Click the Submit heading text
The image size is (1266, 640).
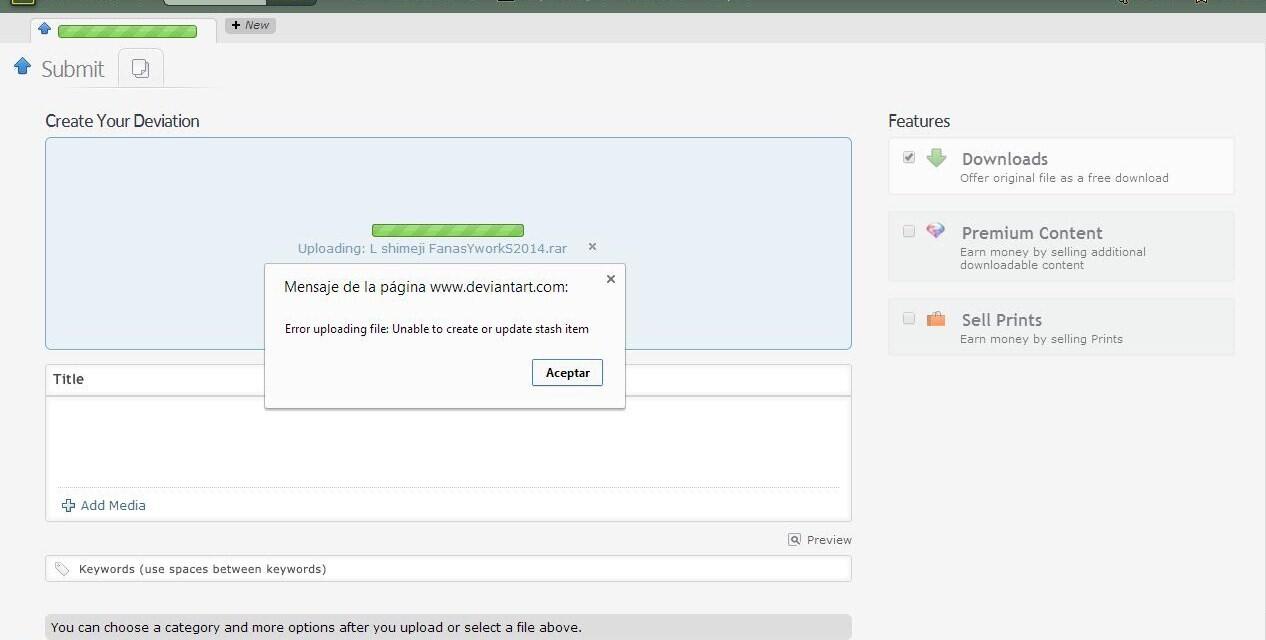(x=72, y=69)
